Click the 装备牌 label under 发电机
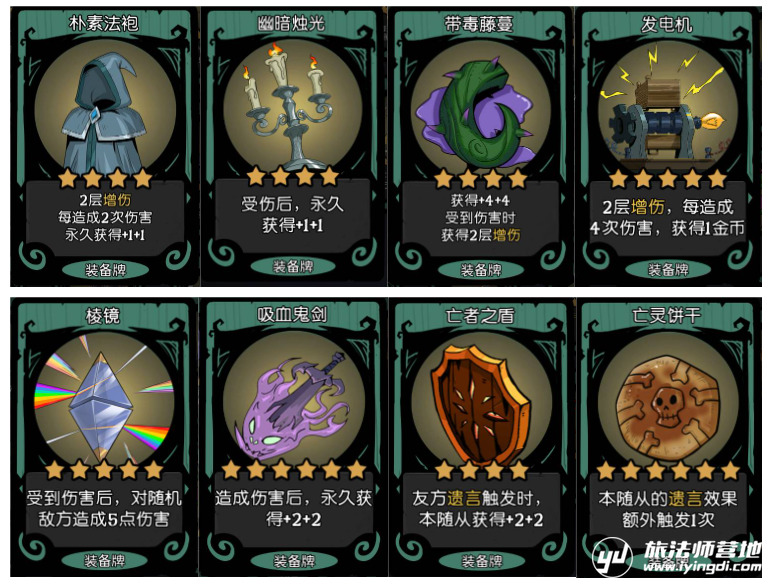Viewport: 772px width, 588px height. (x=668, y=270)
